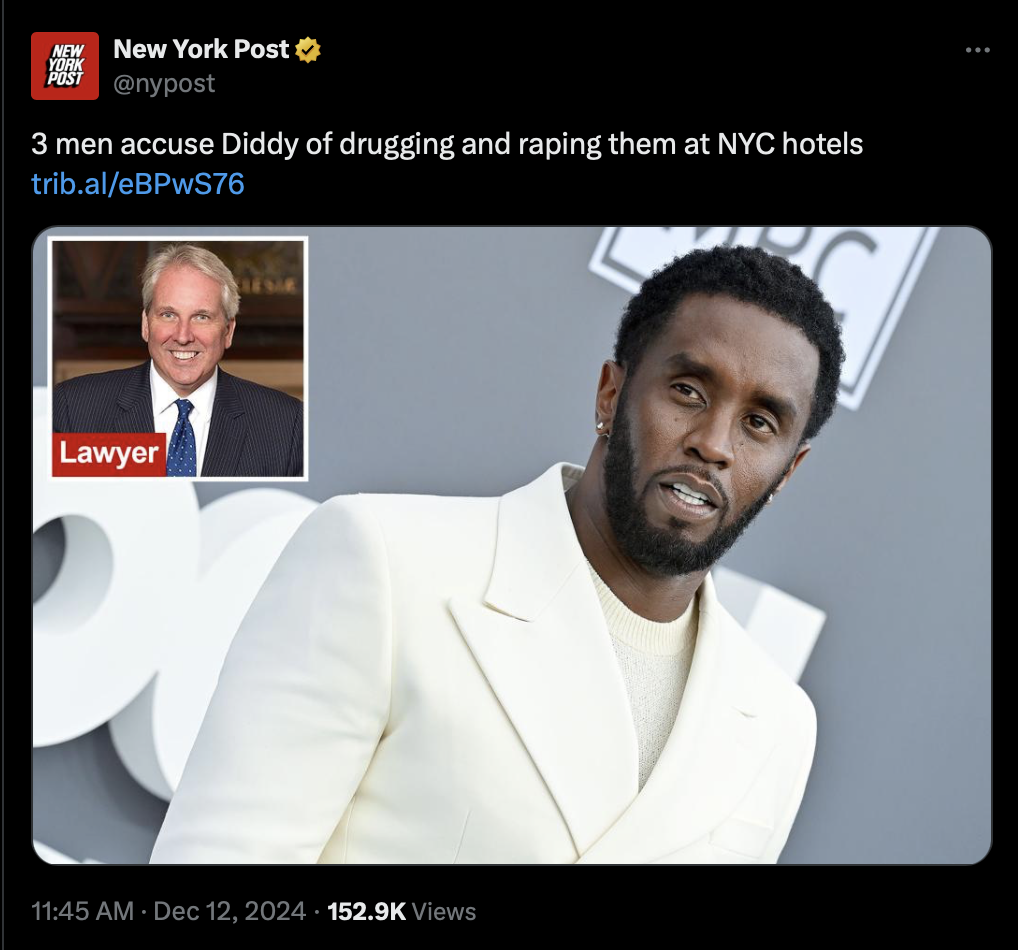Click the Dec 12, 2024 date
The height and width of the screenshot is (950, 1018).
point(229,911)
